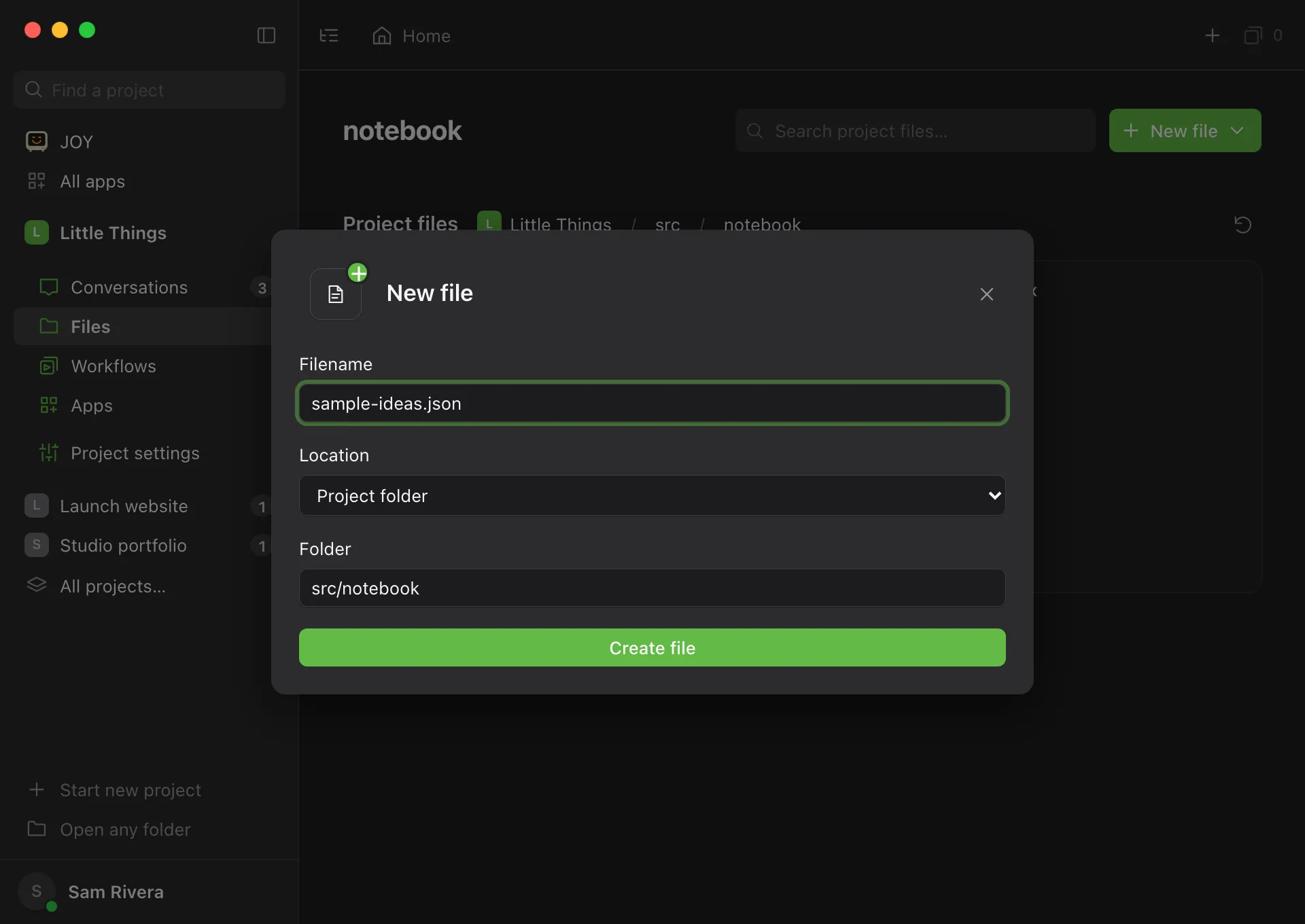Open the outline tree view icon
This screenshot has width=1305, height=924.
click(329, 35)
